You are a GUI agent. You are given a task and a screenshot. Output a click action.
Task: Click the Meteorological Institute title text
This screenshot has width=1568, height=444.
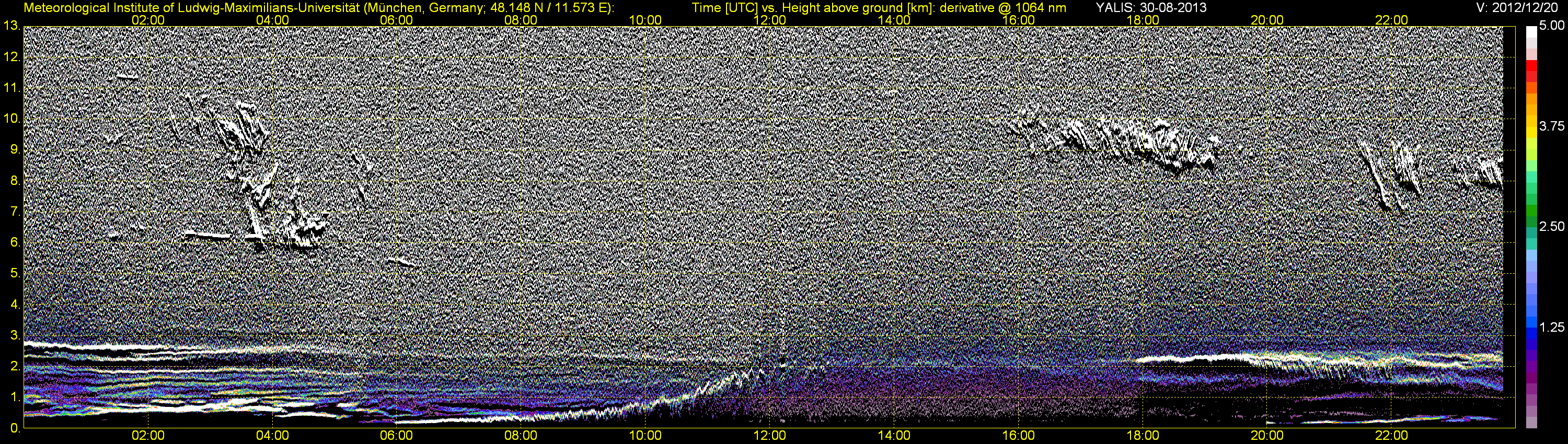(x=318, y=7)
